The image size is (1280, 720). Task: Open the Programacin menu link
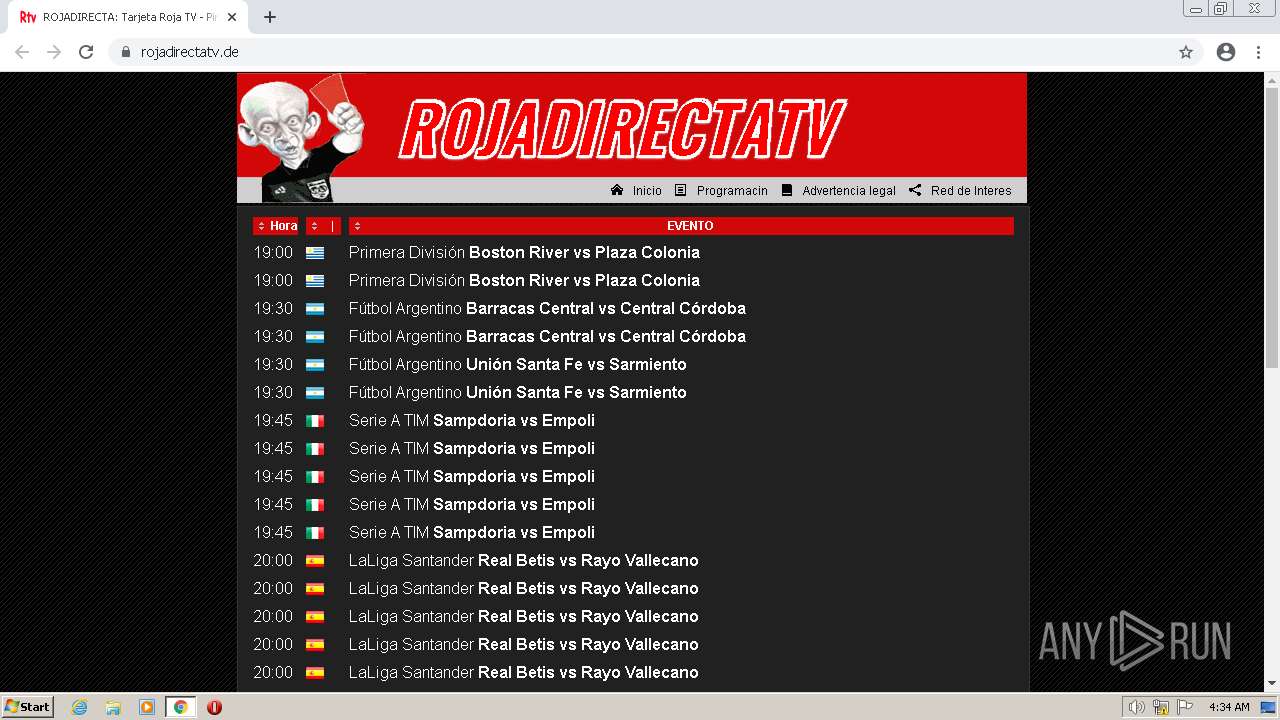pyautogui.click(x=732, y=191)
